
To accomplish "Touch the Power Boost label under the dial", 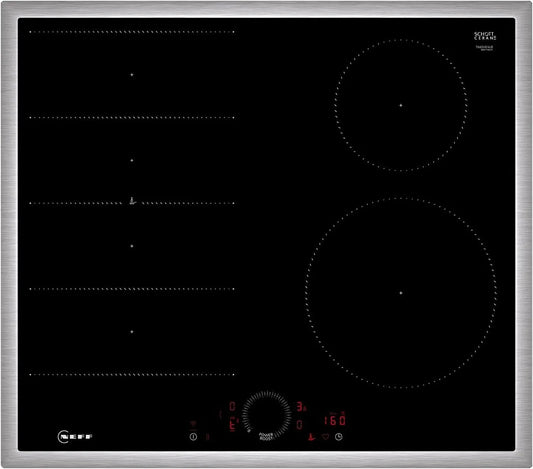I will pyautogui.click(x=266, y=437).
